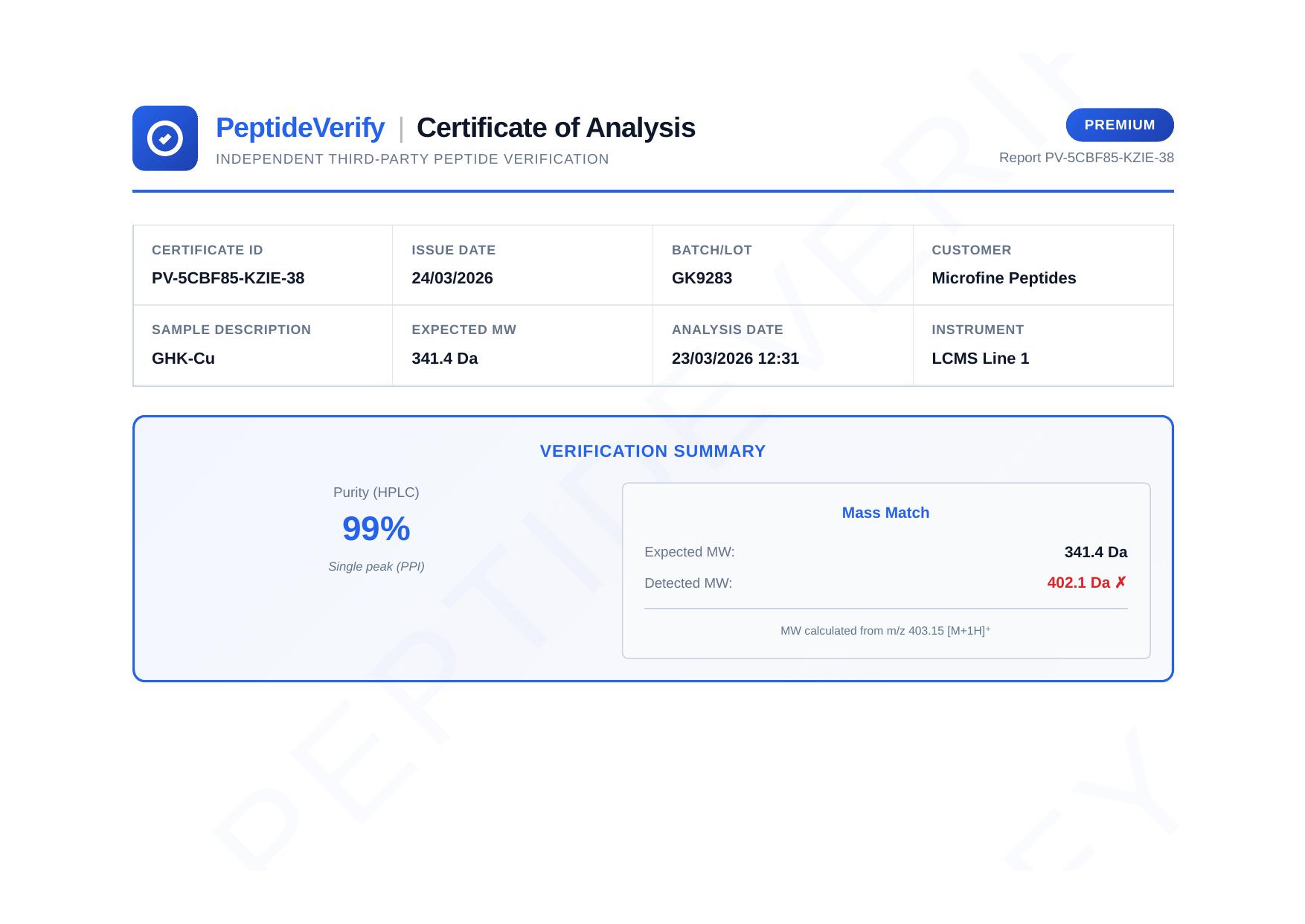The width and height of the screenshot is (1305, 924).
Task: Click the ISSUE DATE label
Action: click(454, 250)
